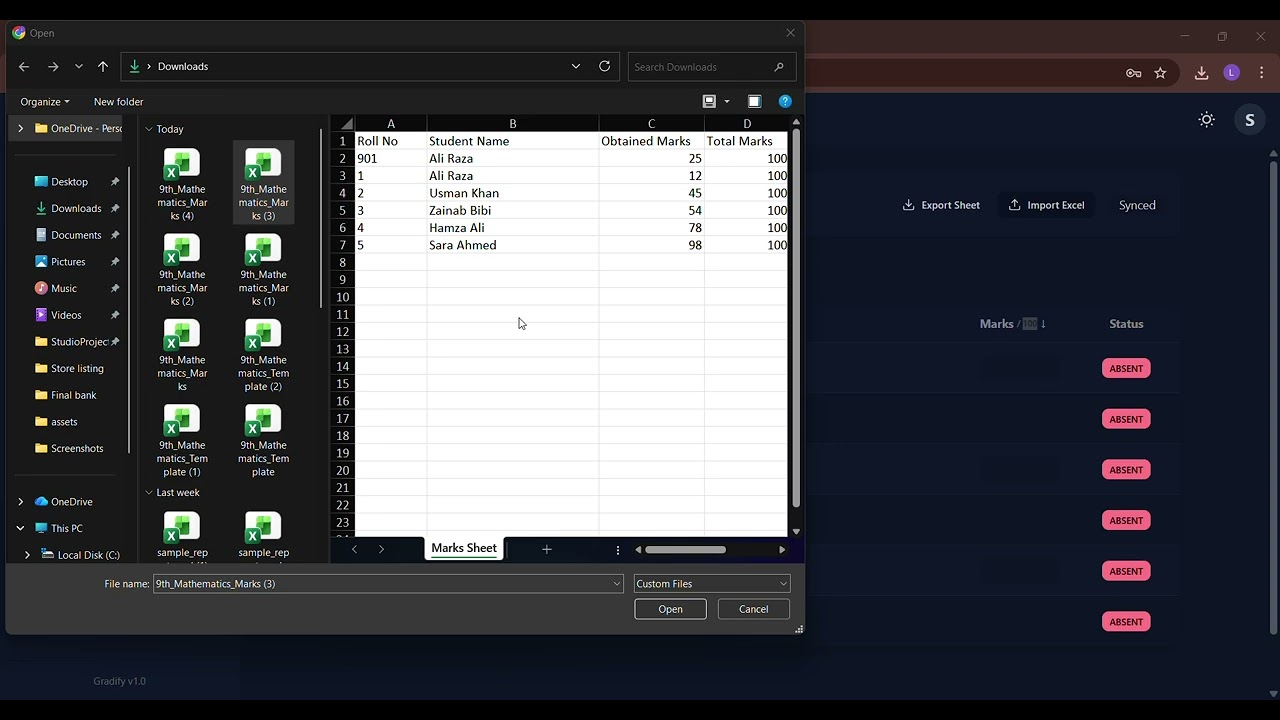Open the Final bank folder
Image resolution: width=1280 pixels, height=720 pixels.
click(x=73, y=395)
